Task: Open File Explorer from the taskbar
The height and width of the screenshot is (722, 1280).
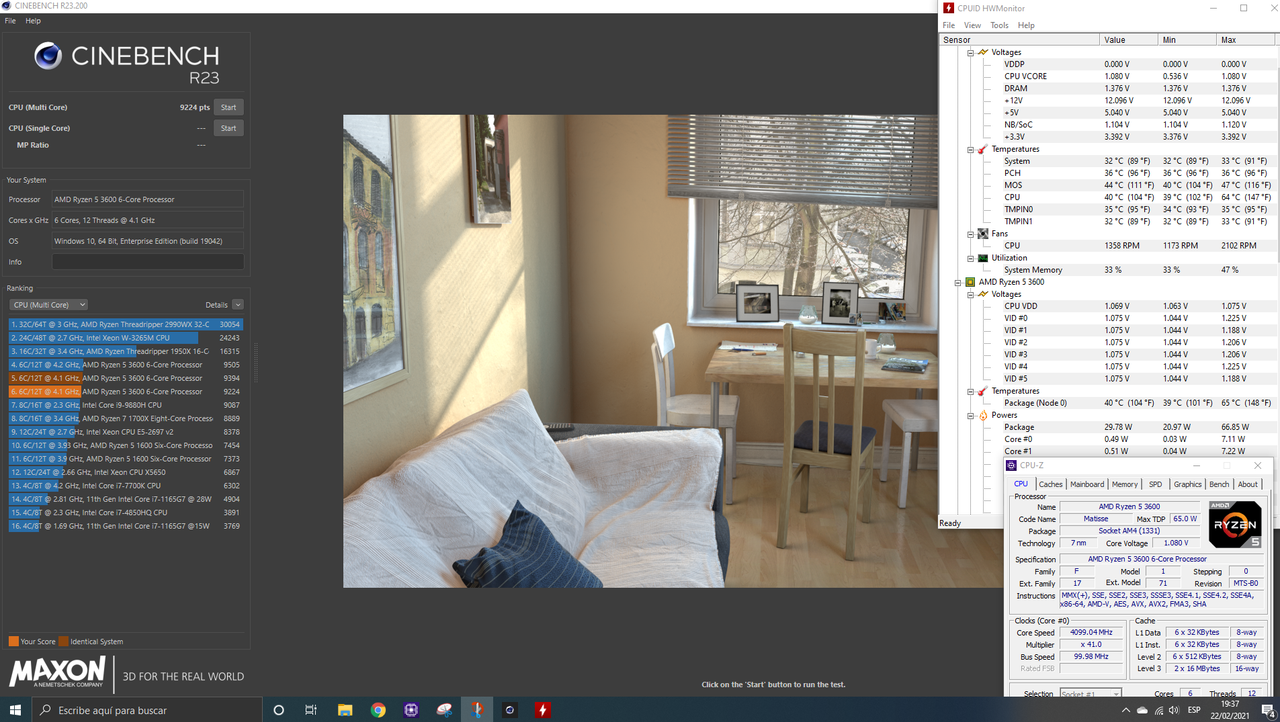Action: [x=345, y=710]
